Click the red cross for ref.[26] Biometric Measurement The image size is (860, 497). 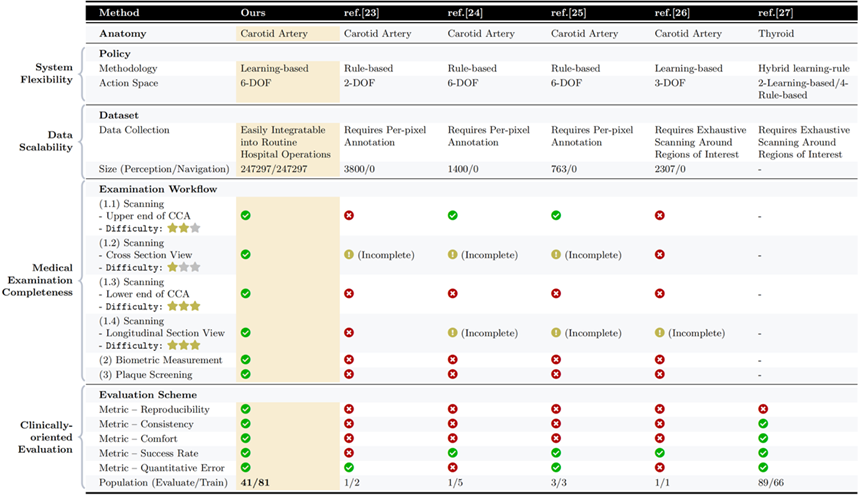660,359
